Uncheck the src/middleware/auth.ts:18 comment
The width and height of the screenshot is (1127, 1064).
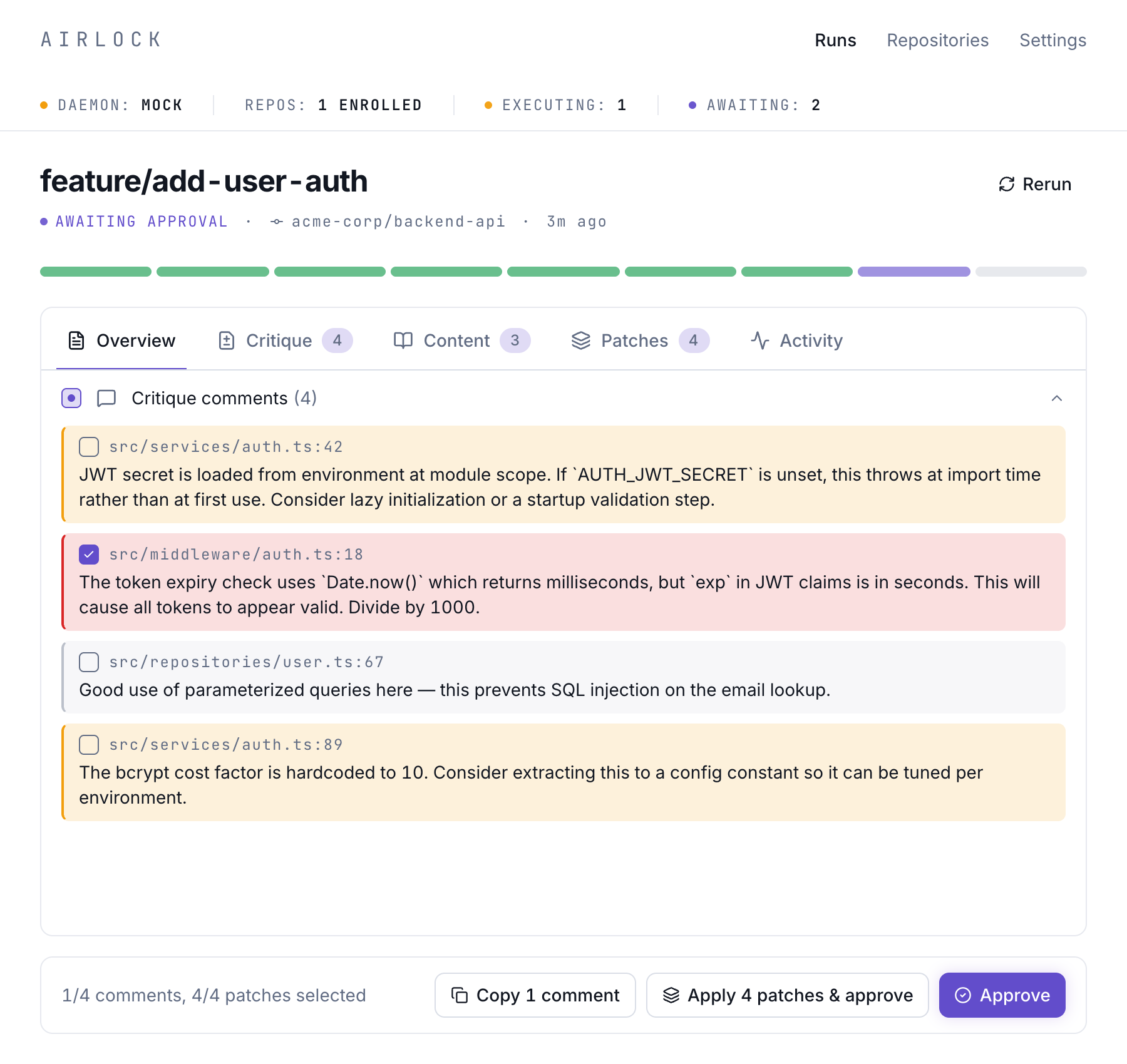tap(89, 554)
